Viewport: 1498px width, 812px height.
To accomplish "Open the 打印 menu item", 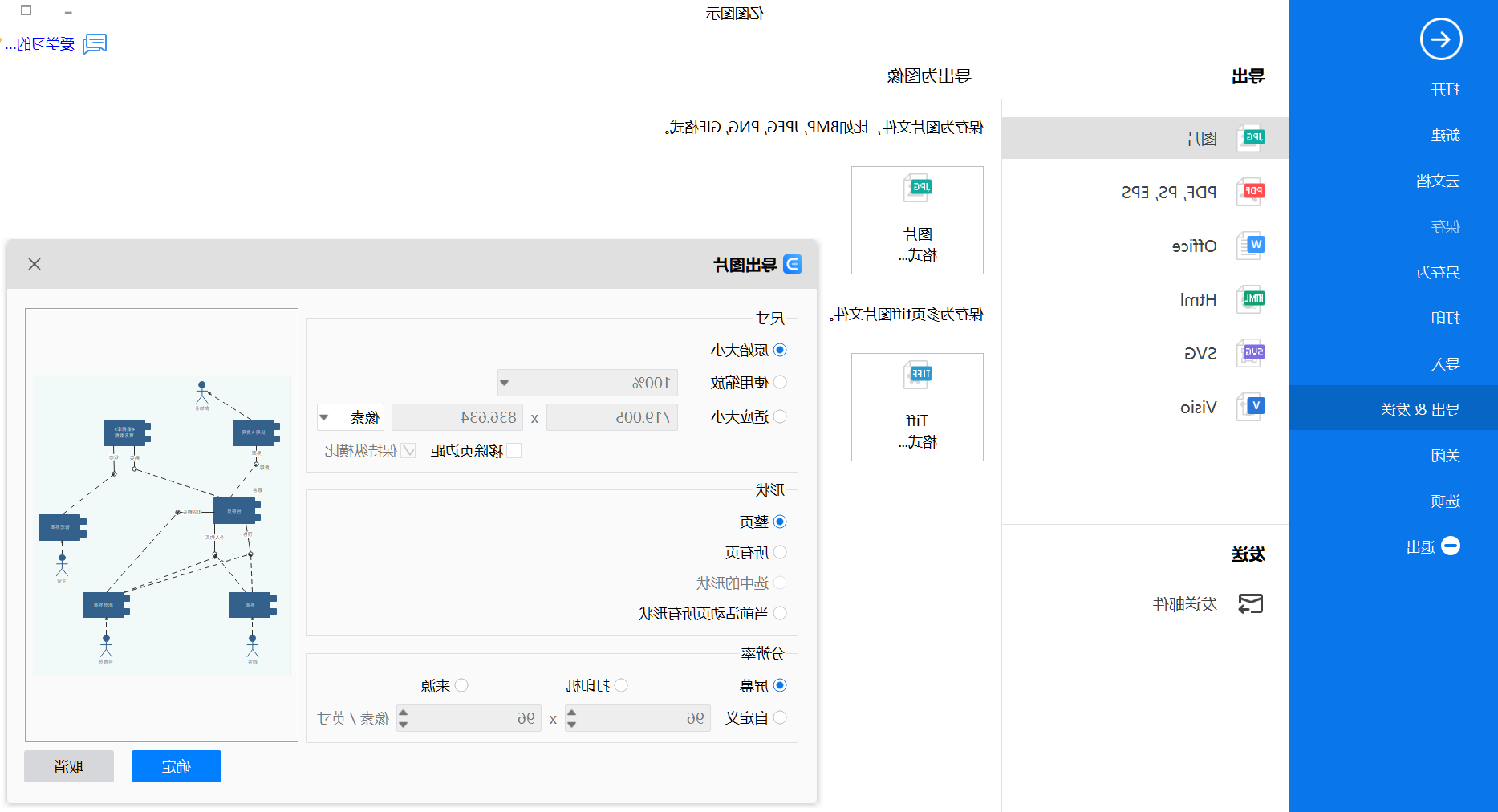I will [x=1445, y=319].
